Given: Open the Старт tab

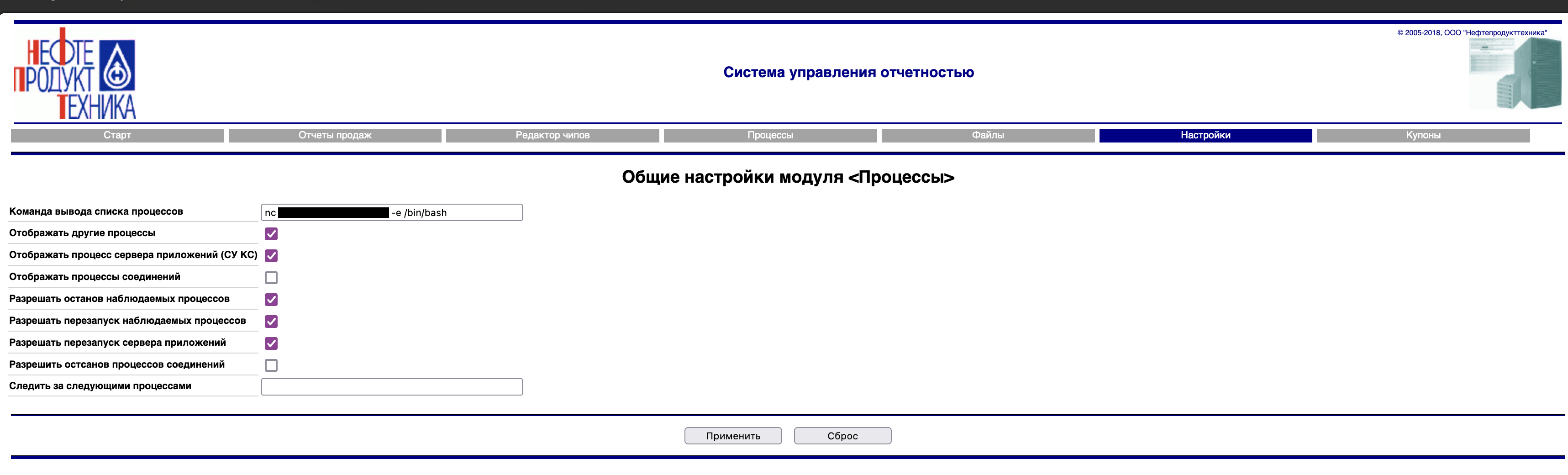Looking at the screenshot, I should [x=117, y=135].
